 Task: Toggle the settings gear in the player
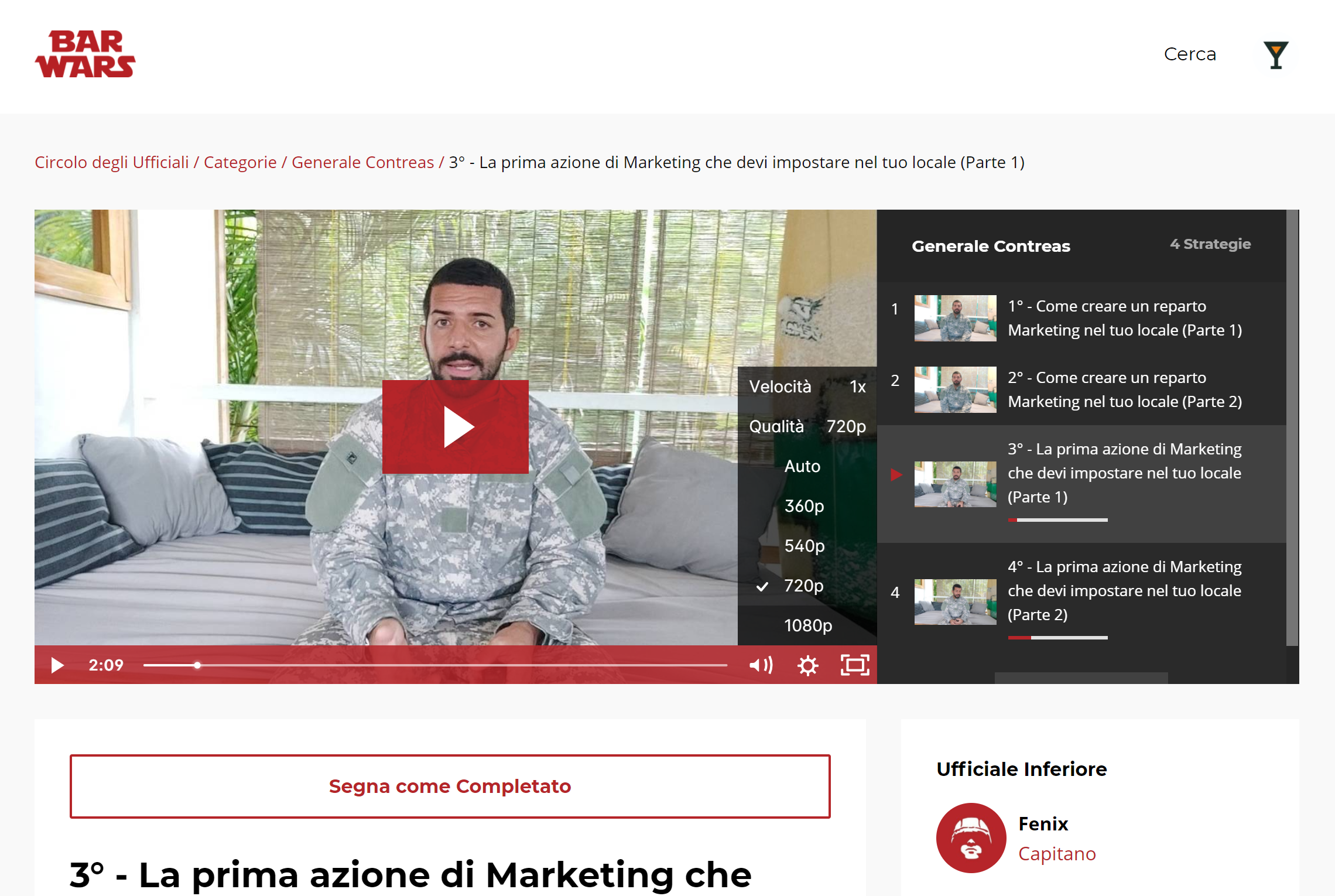(x=808, y=665)
